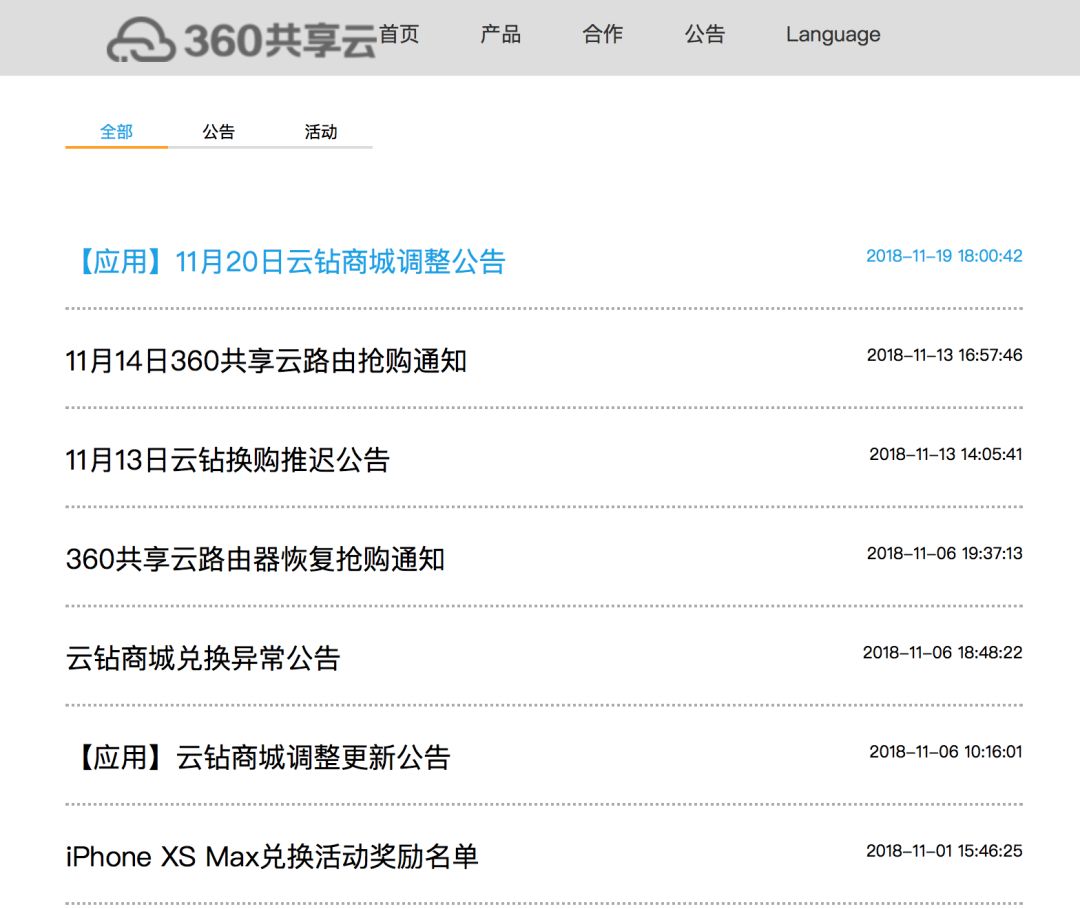Open the 合作 navigation menu
The width and height of the screenshot is (1080, 909).
click(603, 34)
